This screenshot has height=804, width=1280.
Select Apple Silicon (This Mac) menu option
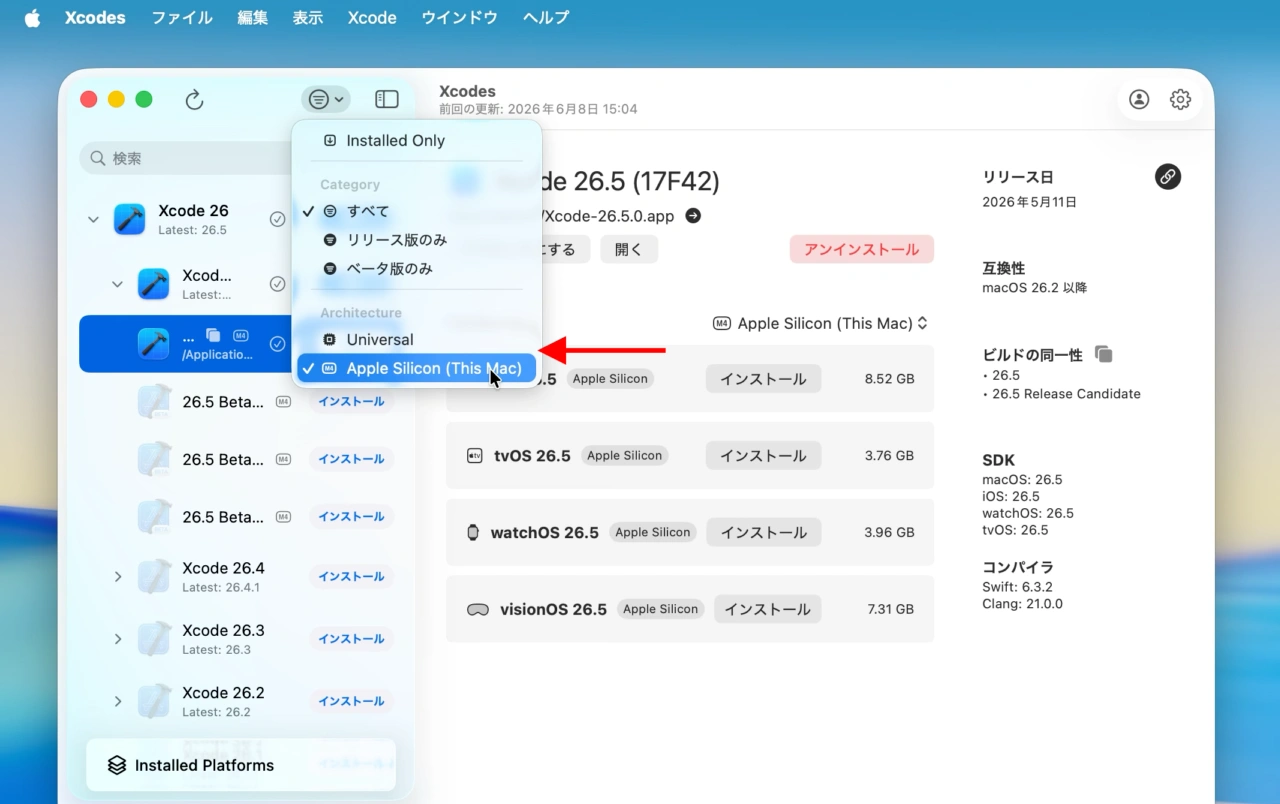click(417, 369)
